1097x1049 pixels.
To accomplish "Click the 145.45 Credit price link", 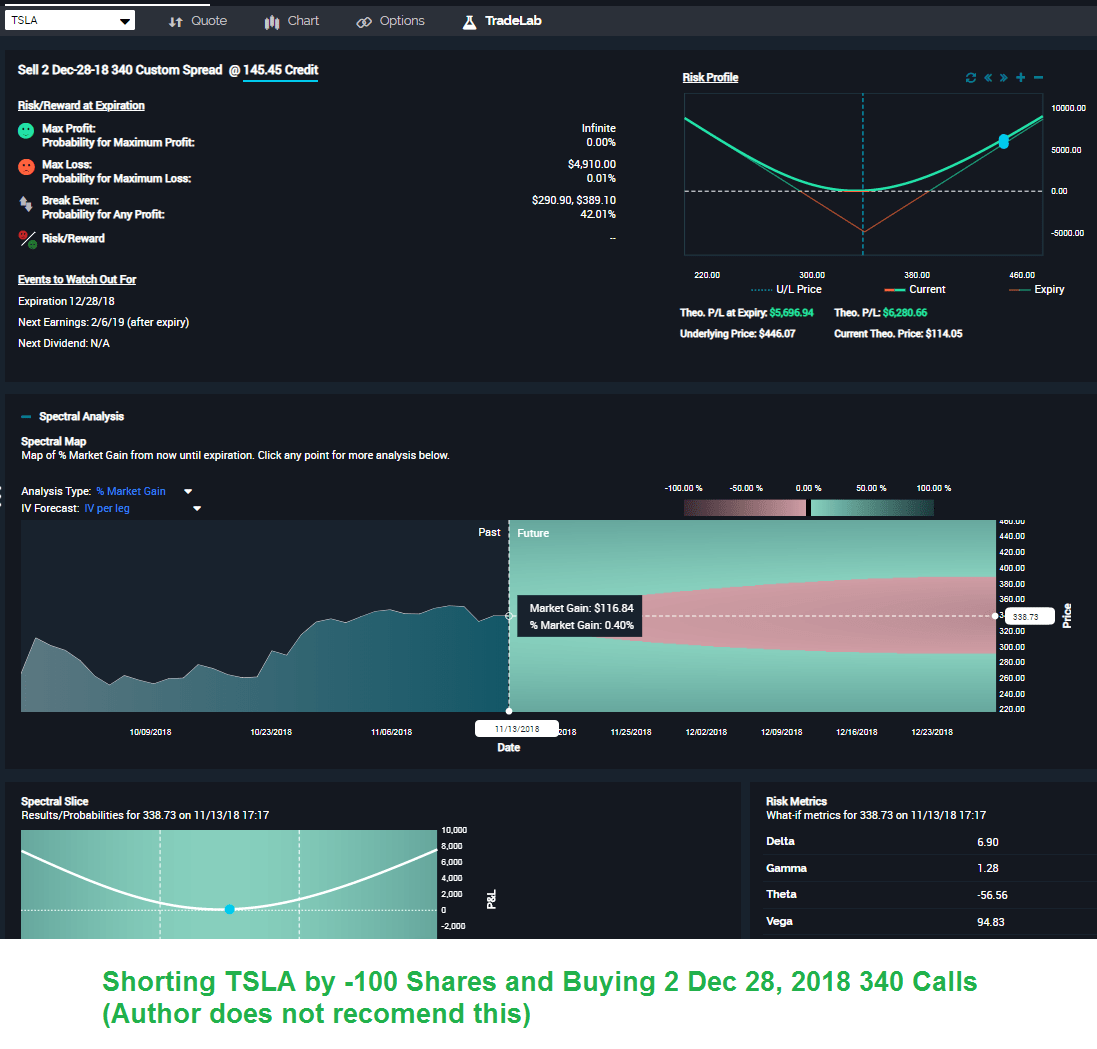I will [281, 70].
